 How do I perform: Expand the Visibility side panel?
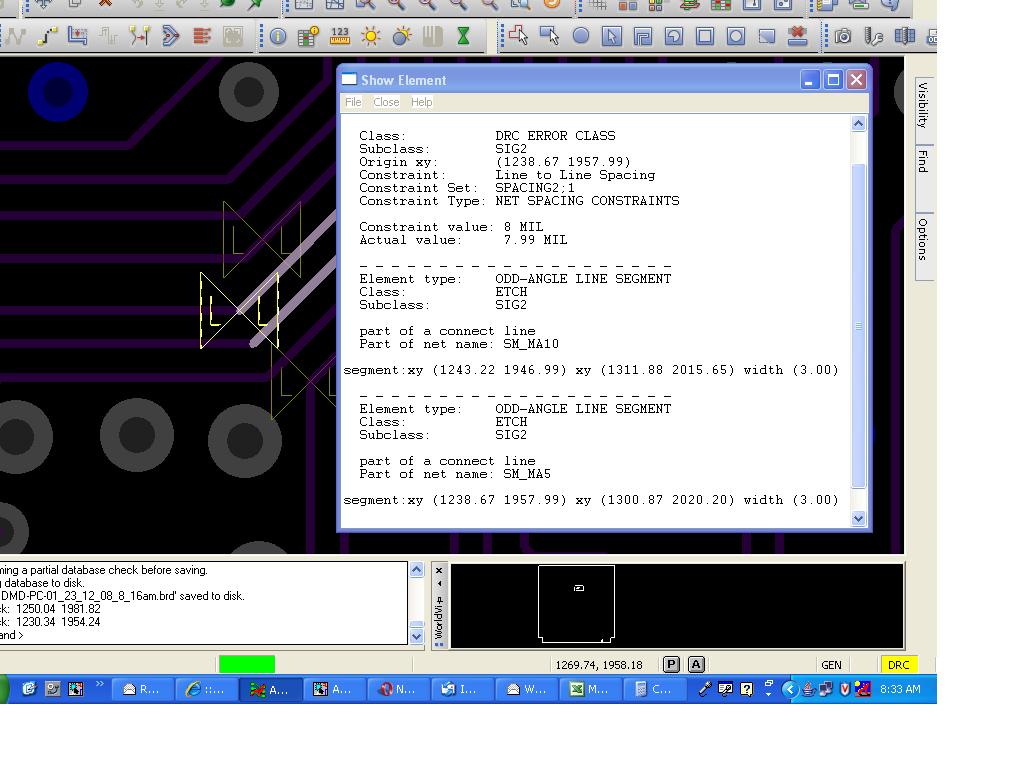[923, 104]
